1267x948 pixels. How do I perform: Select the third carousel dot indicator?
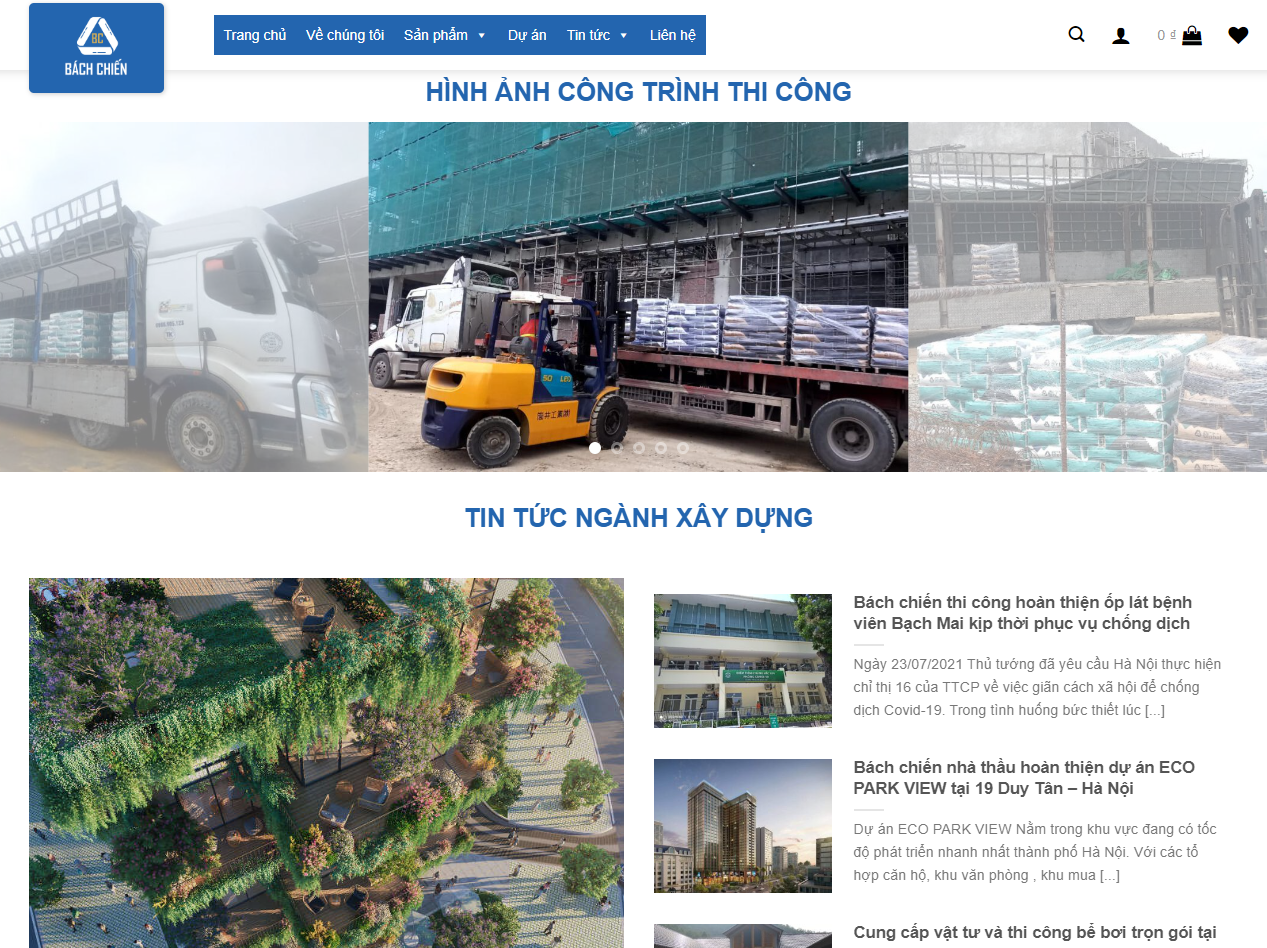[x=639, y=448]
